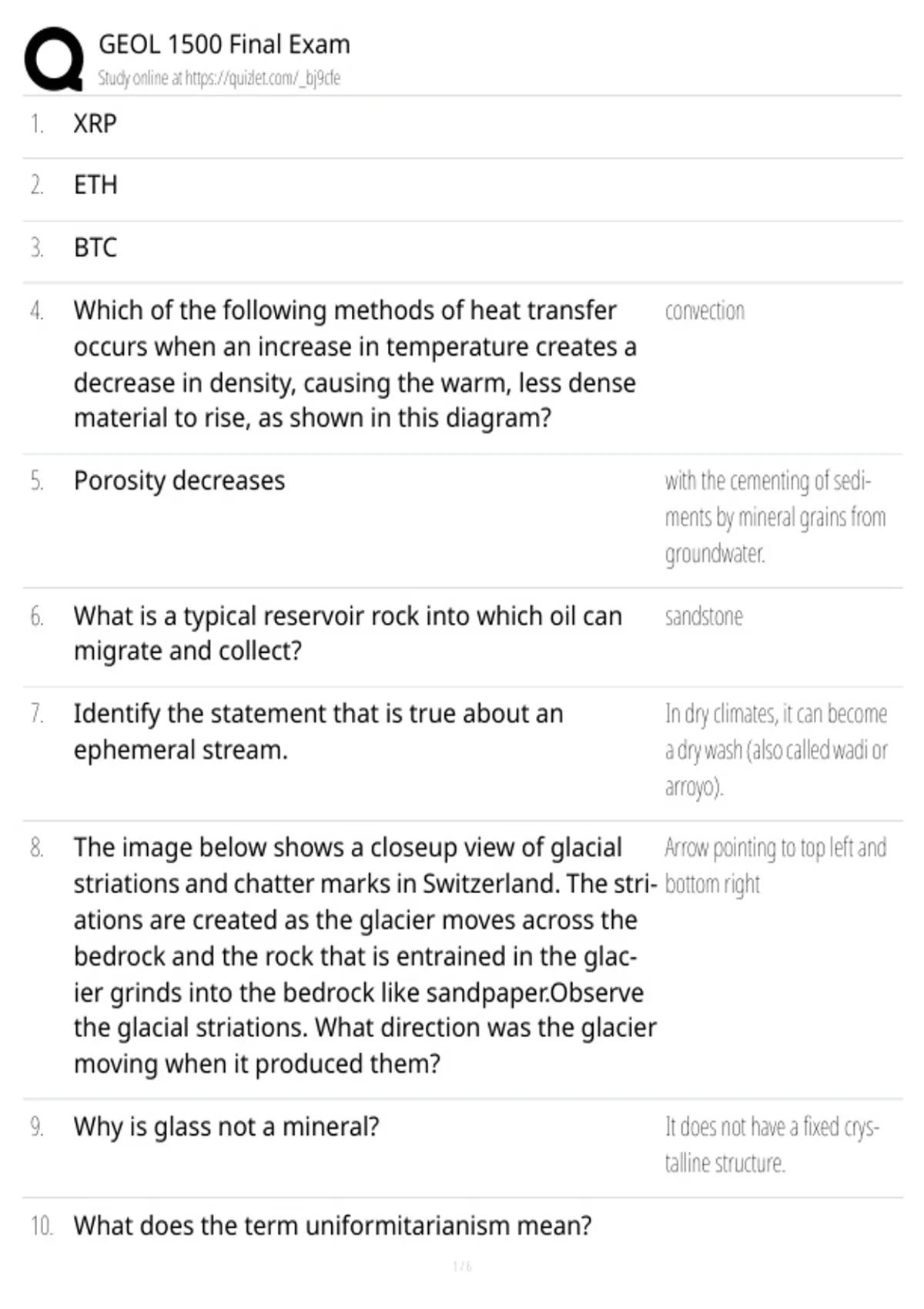Click the typical reservoir rock question
924x1309 pixels.
(348, 633)
